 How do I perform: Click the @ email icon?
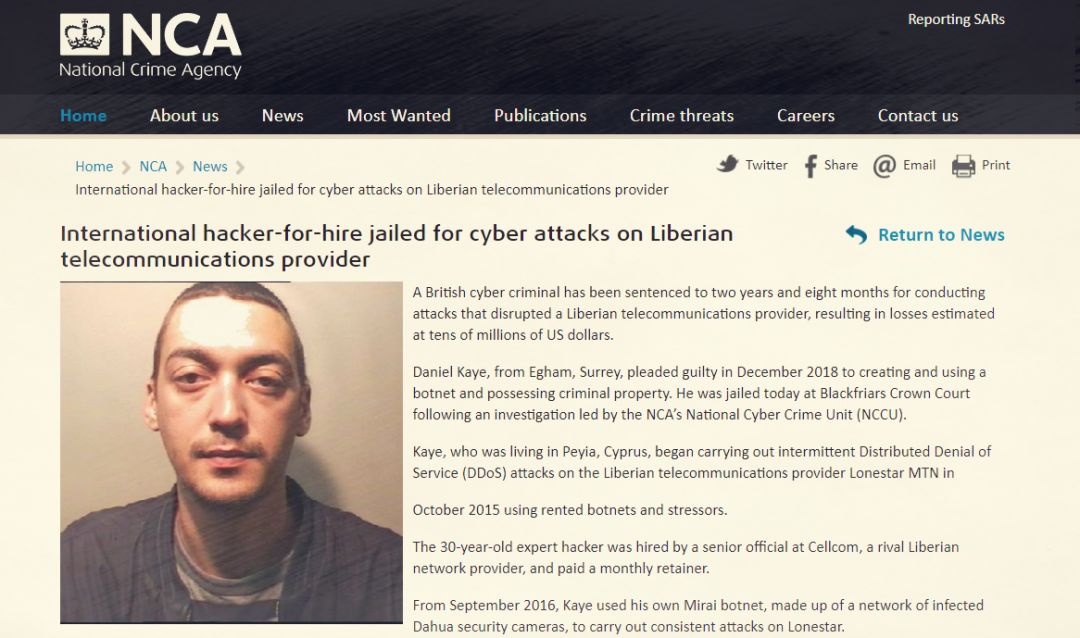coord(884,166)
